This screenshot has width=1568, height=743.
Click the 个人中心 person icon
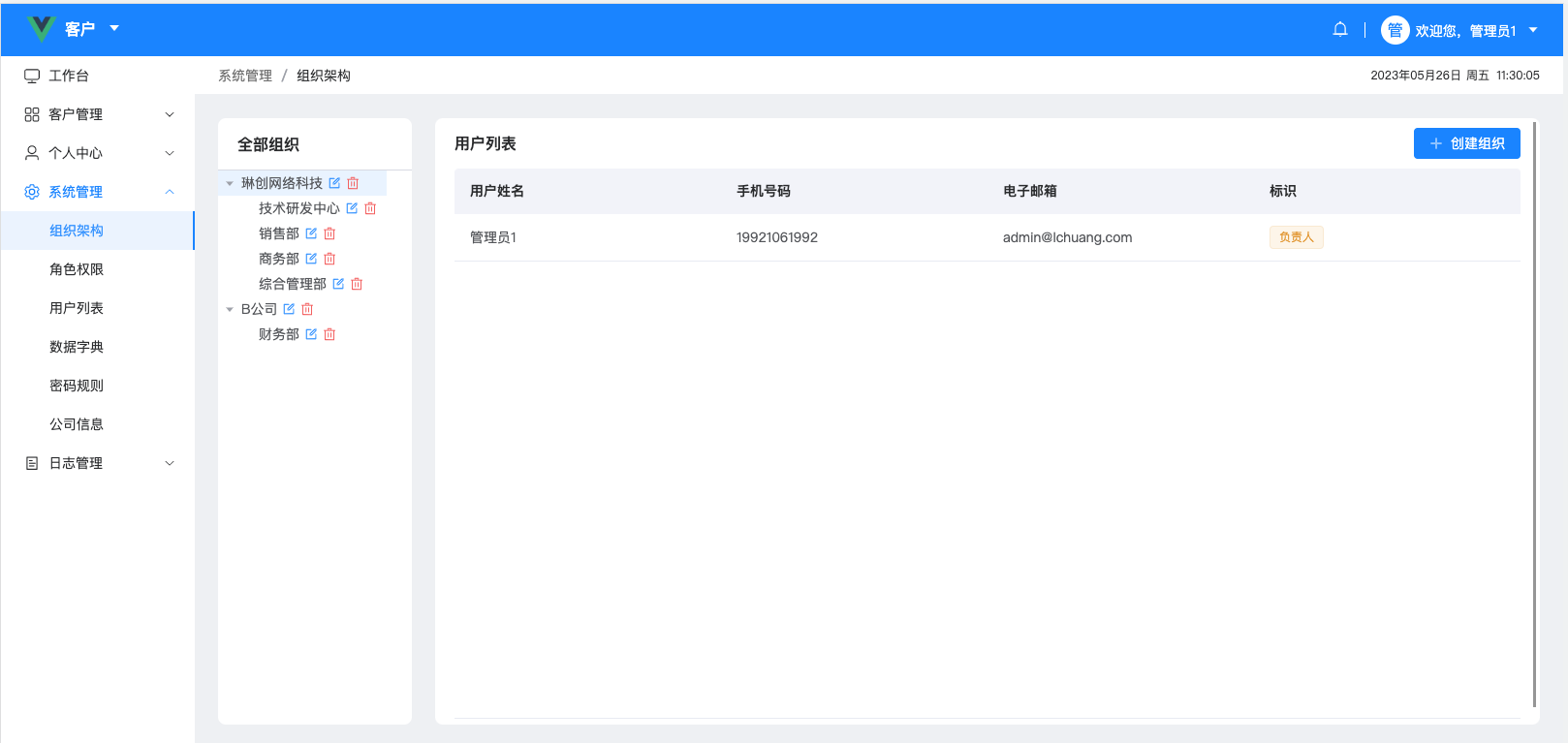coord(32,153)
